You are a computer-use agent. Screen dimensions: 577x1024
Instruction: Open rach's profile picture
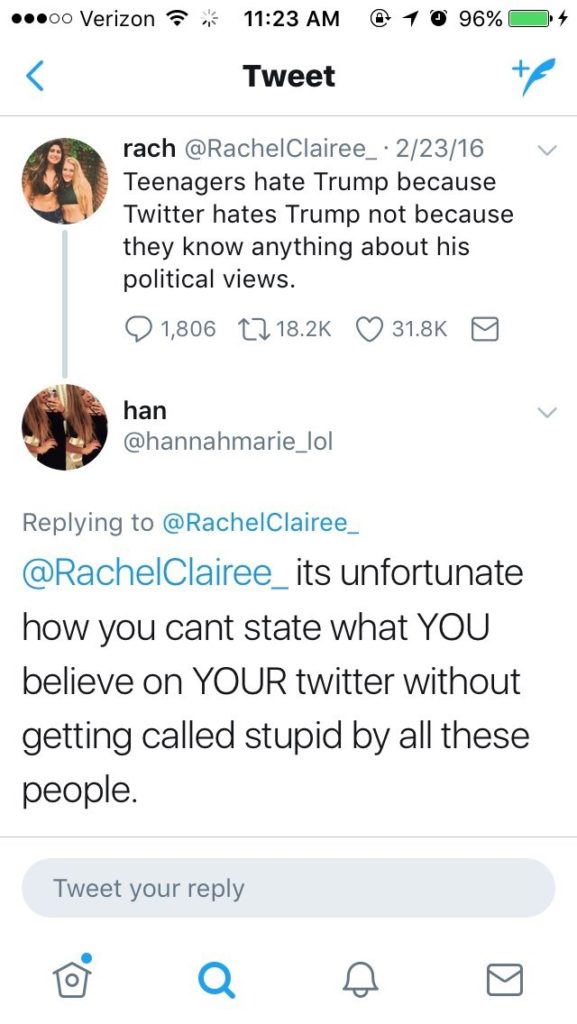65,181
